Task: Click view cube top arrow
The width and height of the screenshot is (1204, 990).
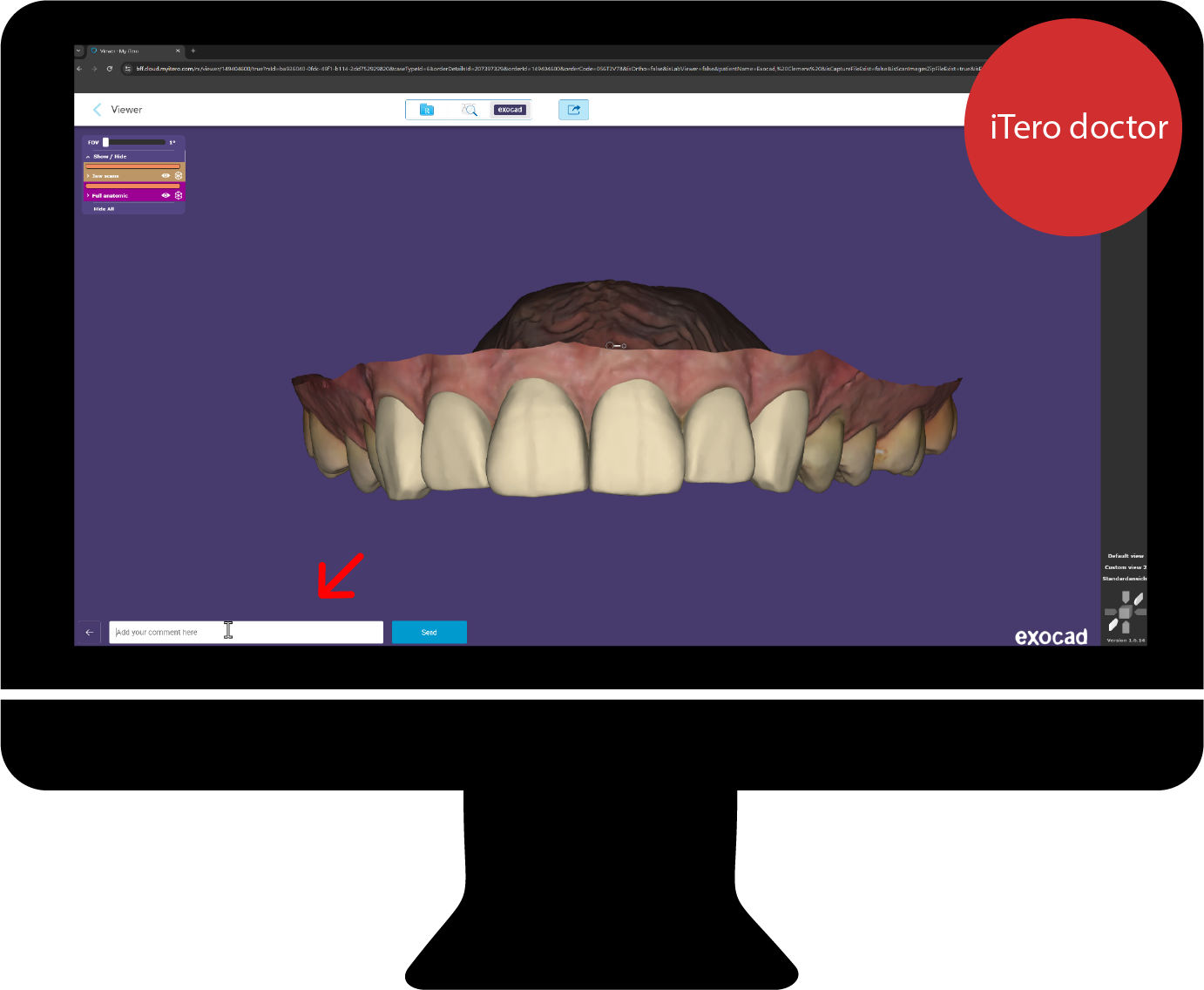Action: point(1126,597)
